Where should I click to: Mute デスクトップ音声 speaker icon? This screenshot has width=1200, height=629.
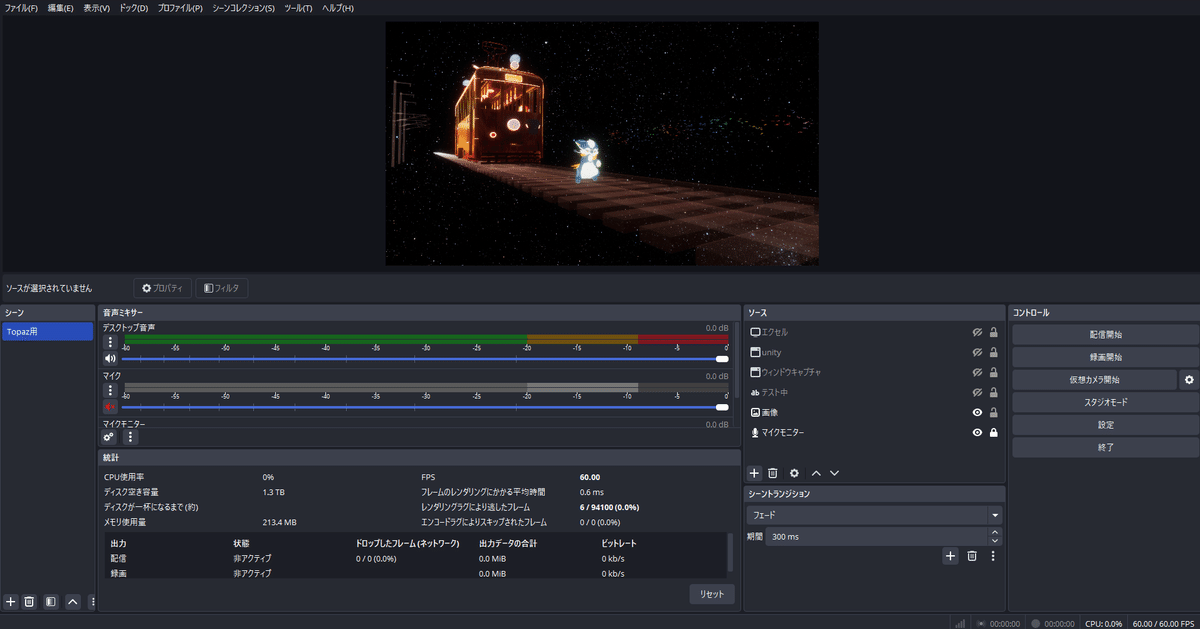click(110, 358)
